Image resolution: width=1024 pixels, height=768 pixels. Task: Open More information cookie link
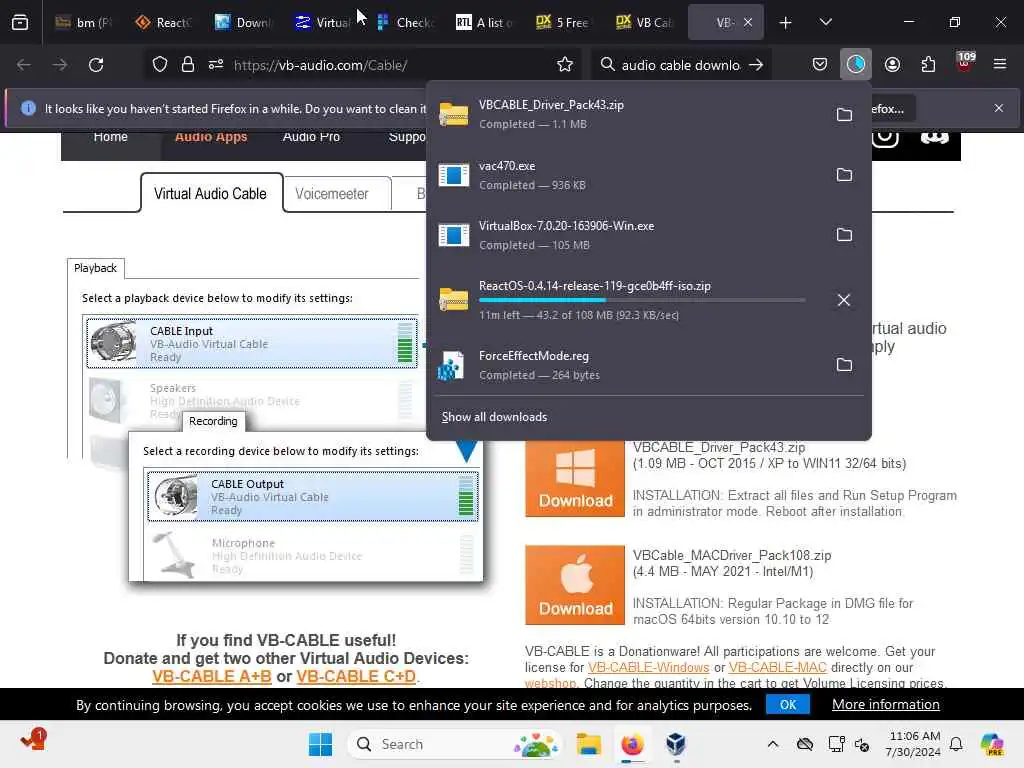coord(886,705)
